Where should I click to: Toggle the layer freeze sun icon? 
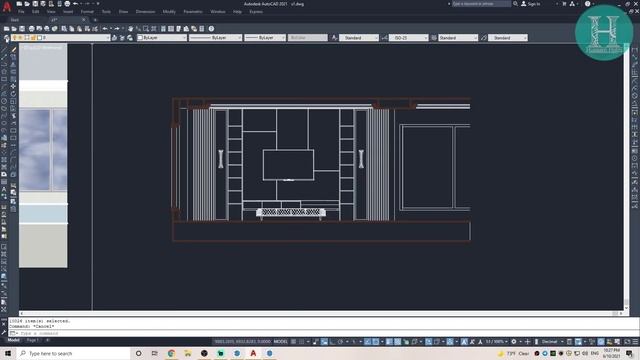[20, 38]
